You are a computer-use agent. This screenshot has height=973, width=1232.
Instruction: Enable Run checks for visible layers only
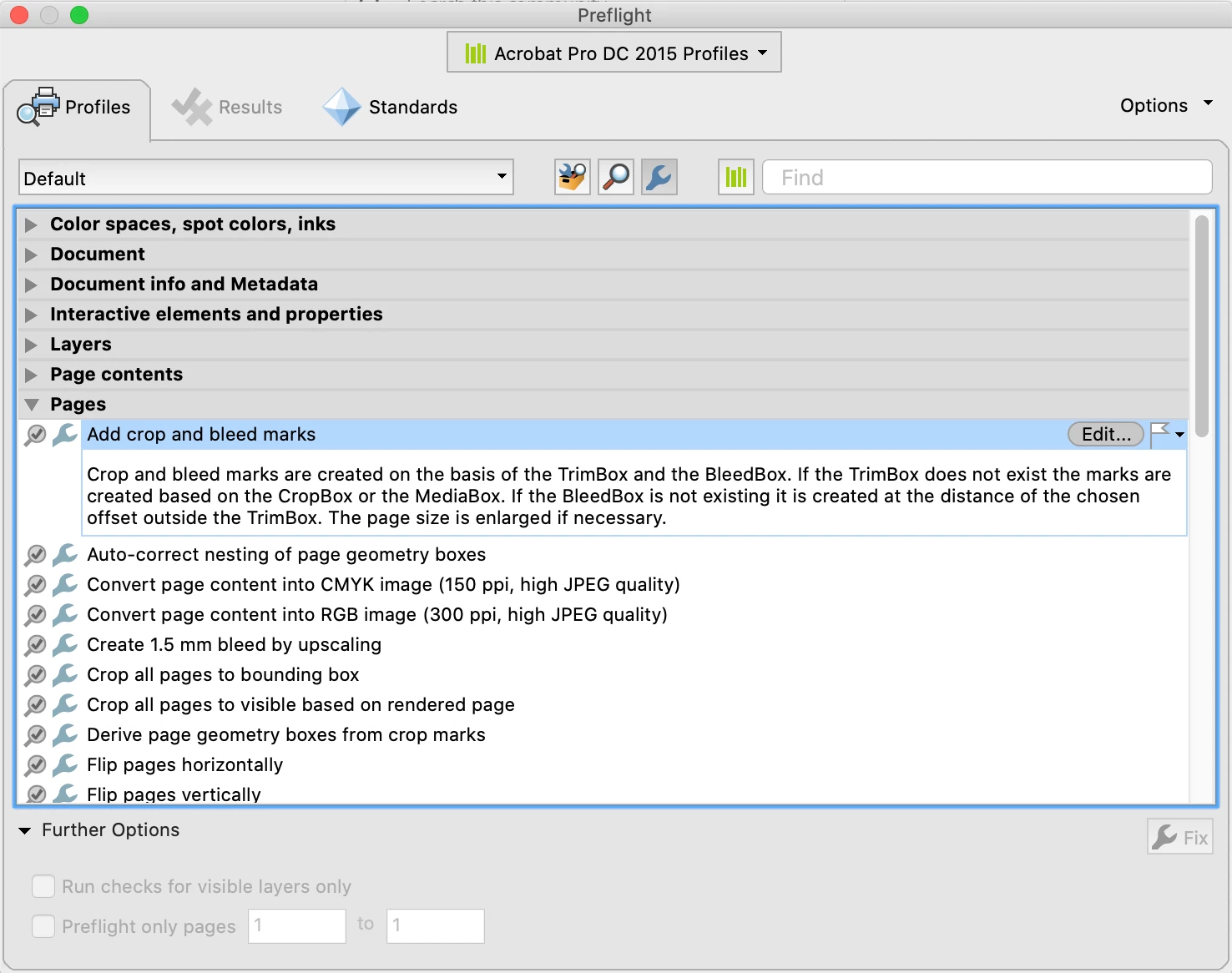pyautogui.click(x=43, y=886)
